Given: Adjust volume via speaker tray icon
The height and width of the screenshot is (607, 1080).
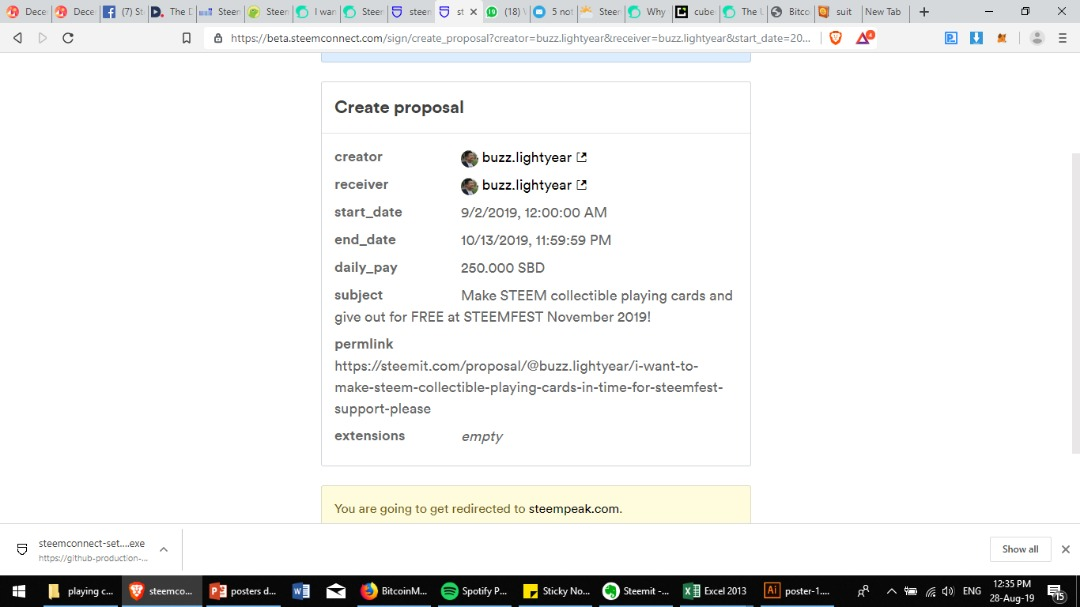Looking at the screenshot, I should coord(948,591).
